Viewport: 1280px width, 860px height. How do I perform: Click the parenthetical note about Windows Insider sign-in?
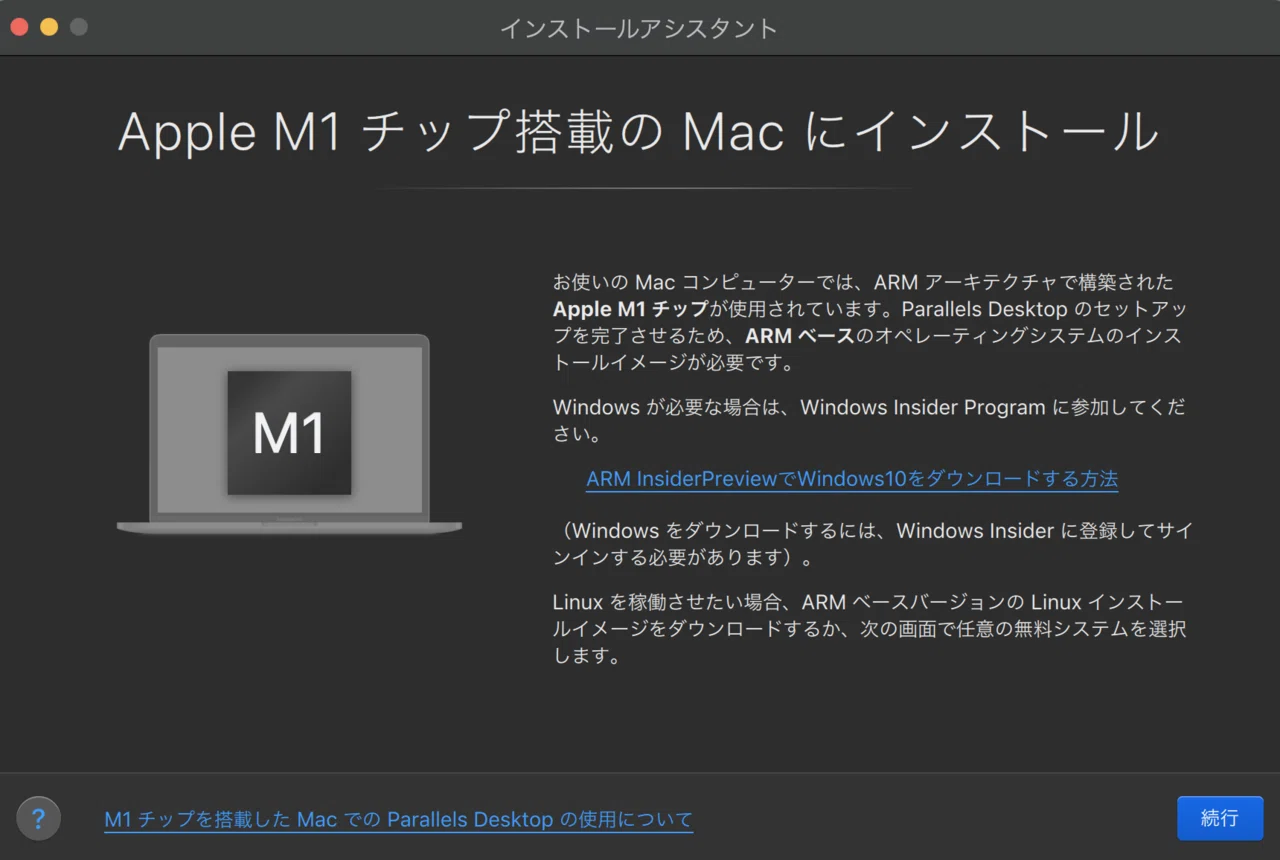click(872, 543)
